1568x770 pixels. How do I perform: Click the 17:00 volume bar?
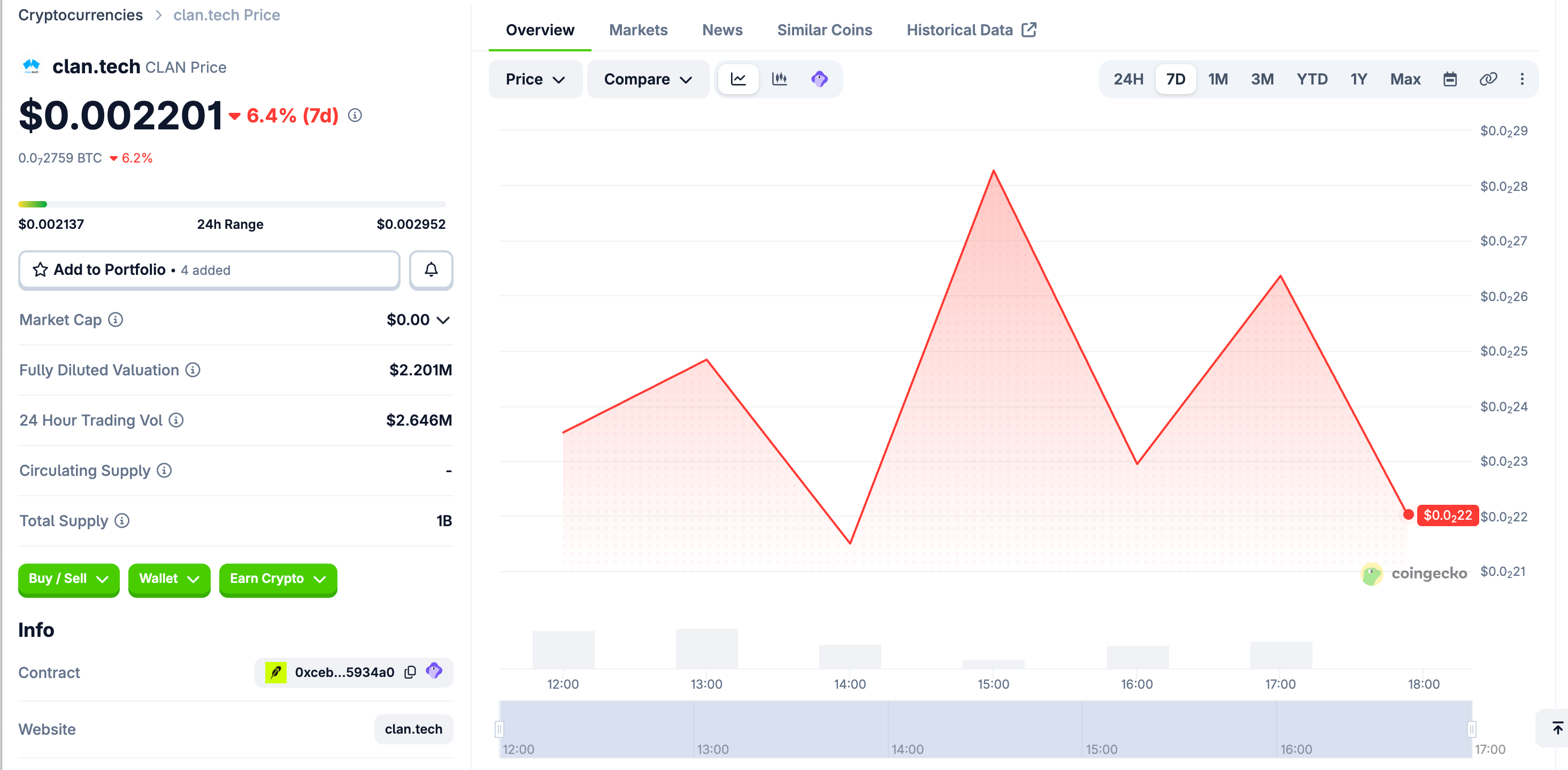click(1281, 655)
